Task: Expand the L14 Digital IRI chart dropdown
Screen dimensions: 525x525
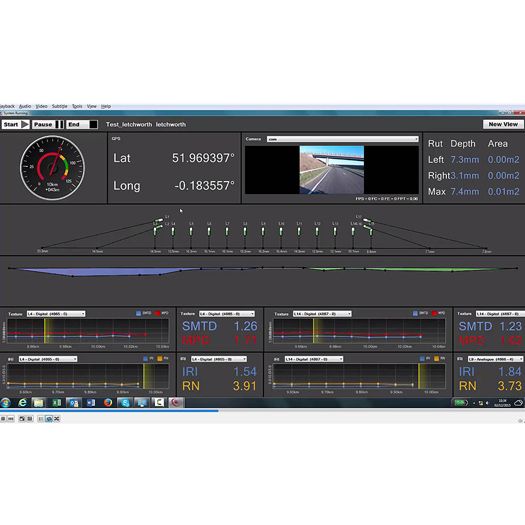Action: (x=314, y=359)
